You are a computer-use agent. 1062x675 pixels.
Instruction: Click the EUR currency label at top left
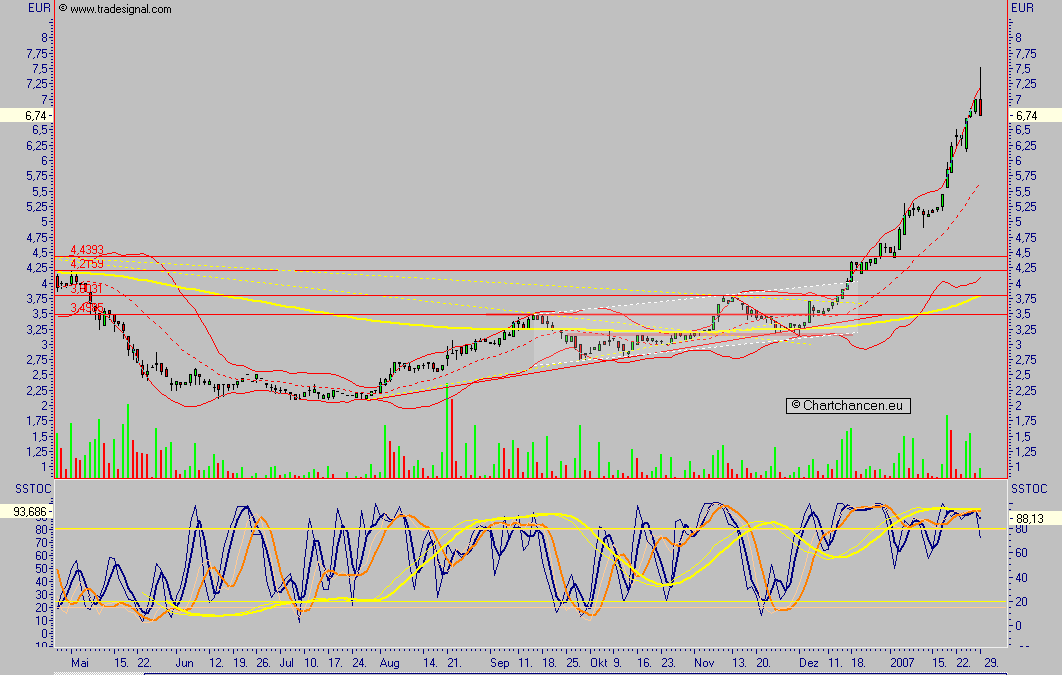pyautogui.click(x=39, y=8)
